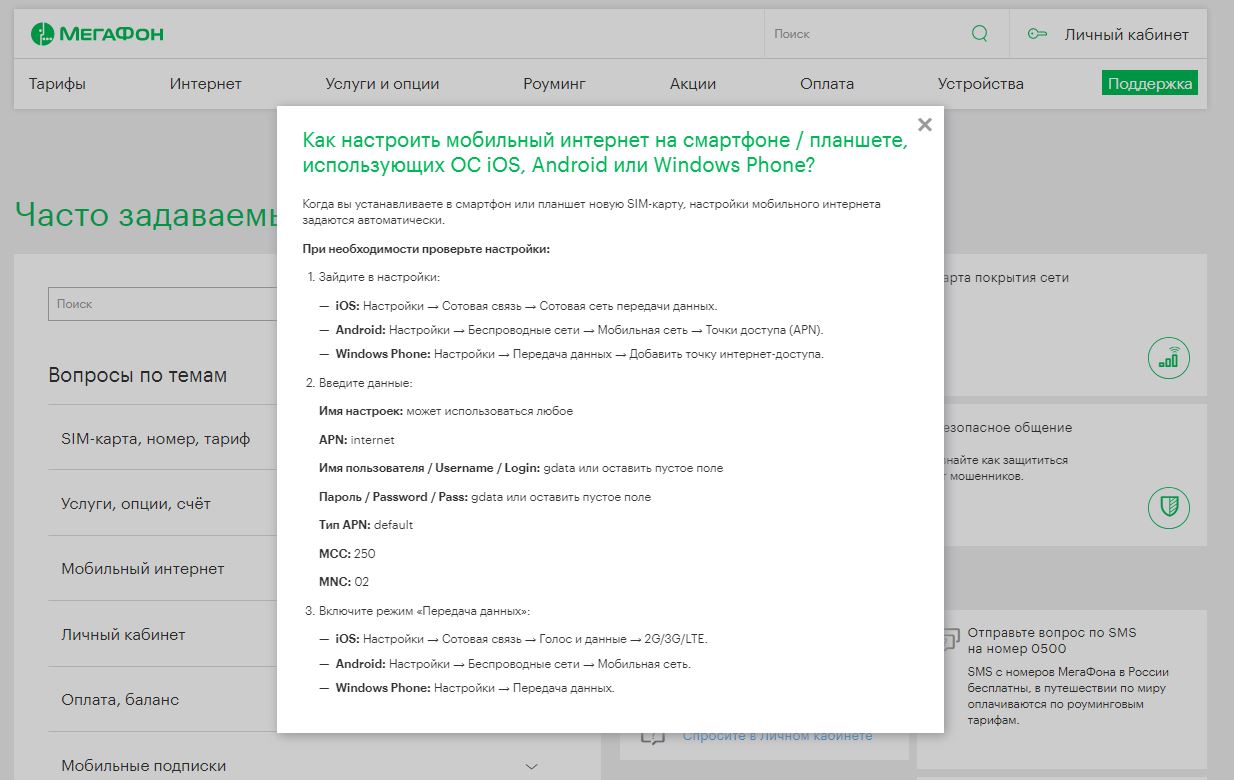
Task: Click the Отправьте вопрос по SMS card text
Action: tap(1052, 641)
